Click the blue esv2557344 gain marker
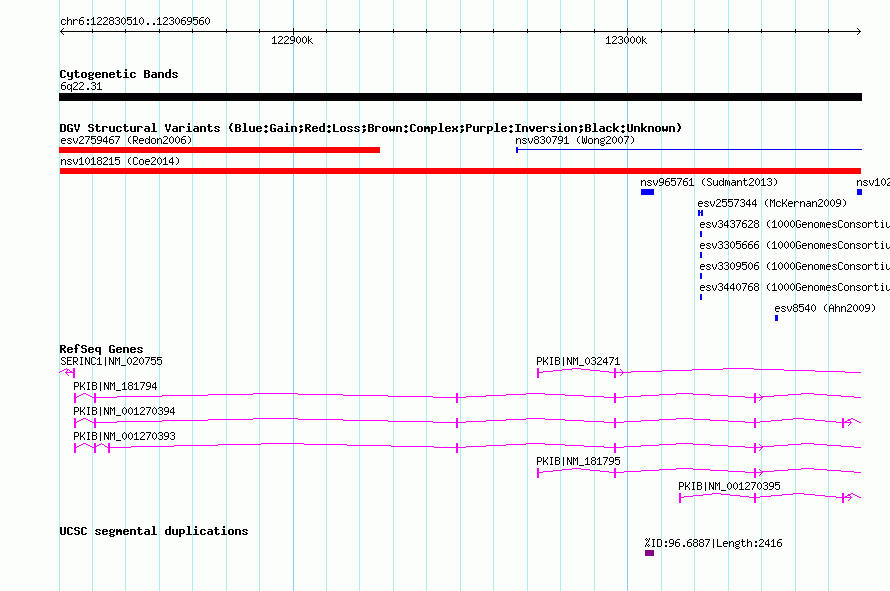This screenshot has width=890, height=591. pyautogui.click(x=700, y=213)
